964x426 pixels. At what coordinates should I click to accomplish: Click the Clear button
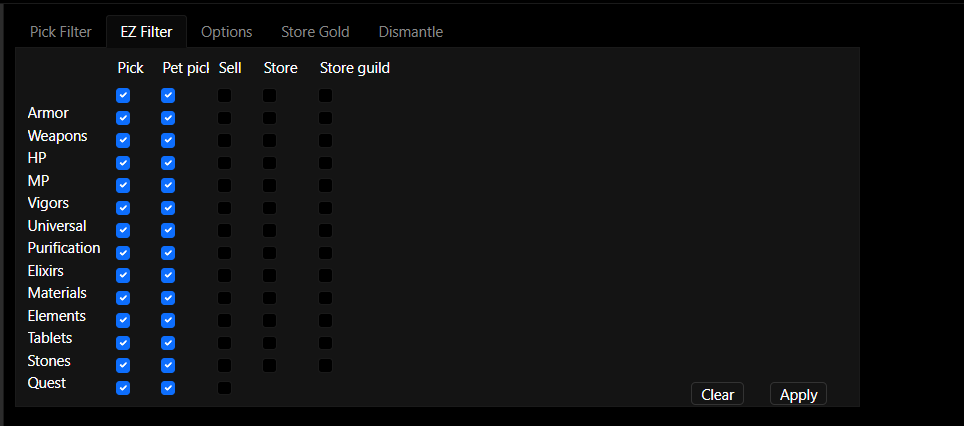(717, 394)
